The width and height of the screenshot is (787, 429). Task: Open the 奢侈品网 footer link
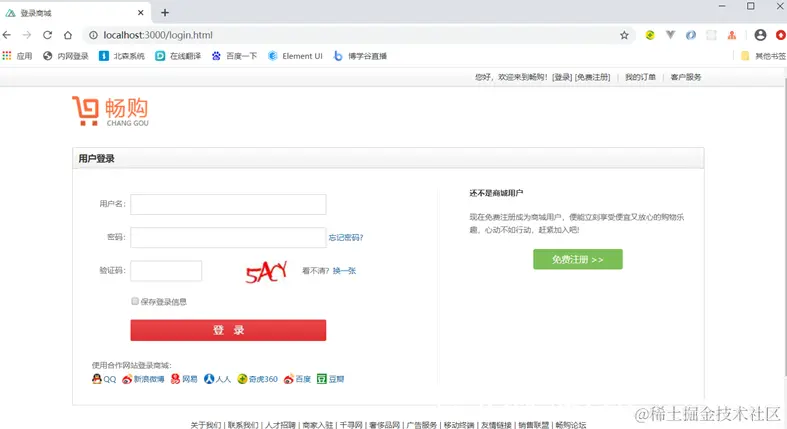click(384, 425)
